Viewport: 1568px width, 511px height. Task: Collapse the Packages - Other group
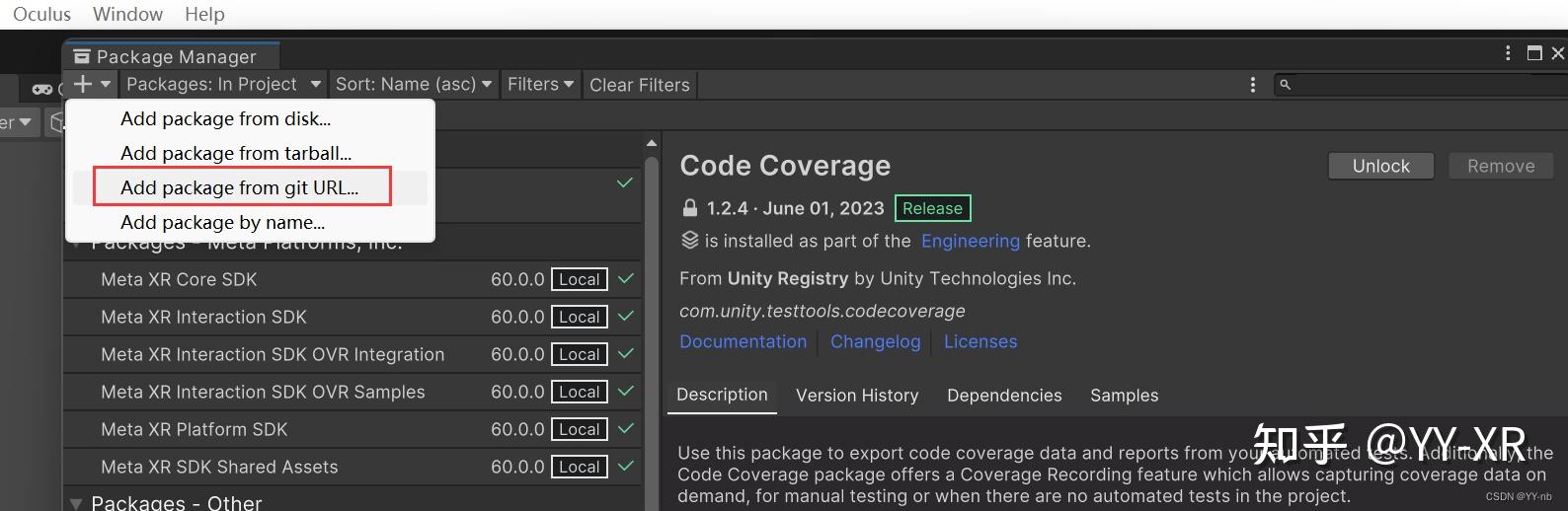pyautogui.click(x=76, y=503)
